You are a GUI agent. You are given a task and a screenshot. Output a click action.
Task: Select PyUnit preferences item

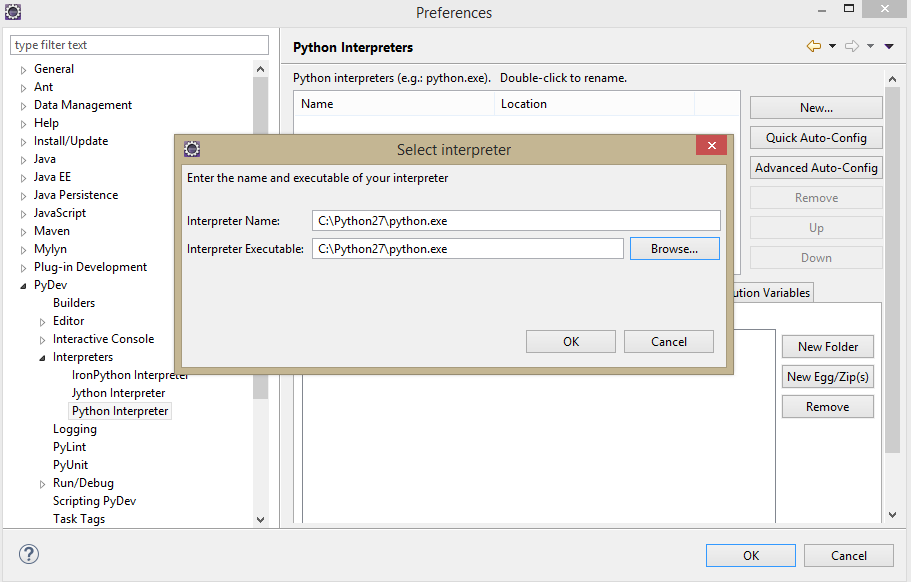point(70,465)
